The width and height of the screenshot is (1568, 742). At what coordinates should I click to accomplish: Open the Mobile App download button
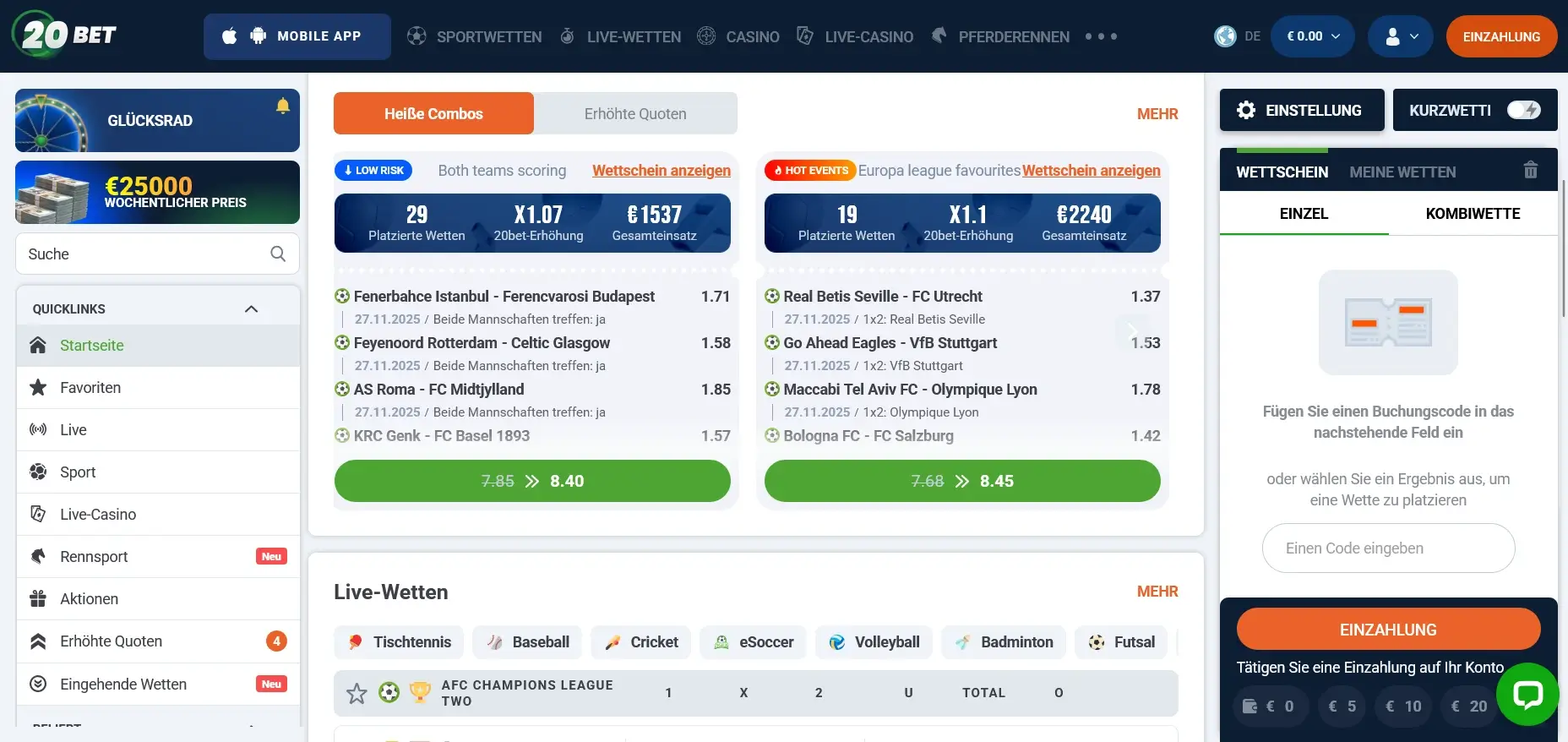[297, 36]
